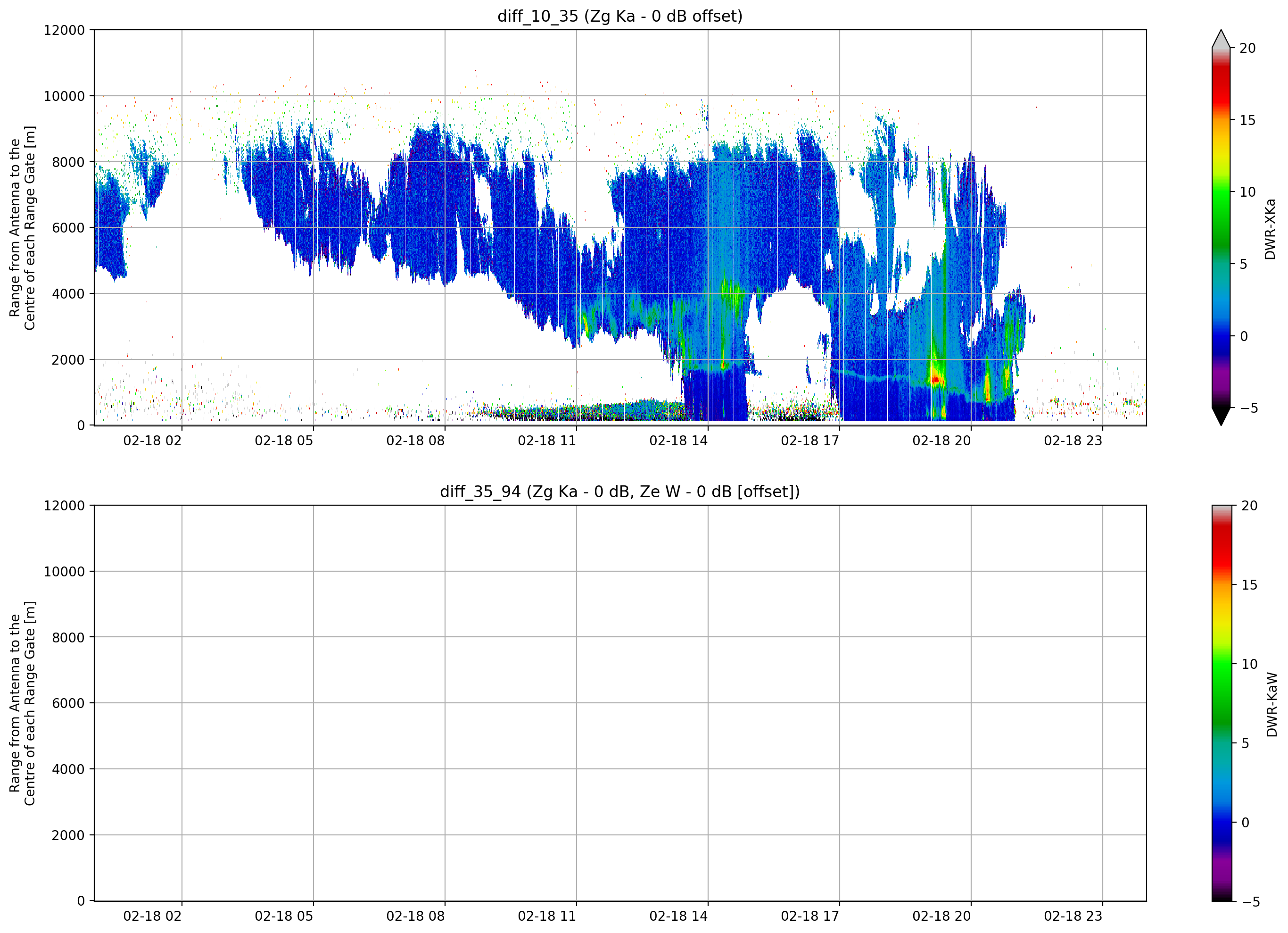Select the top plot's range y-axis label

pyautogui.click(x=22, y=228)
